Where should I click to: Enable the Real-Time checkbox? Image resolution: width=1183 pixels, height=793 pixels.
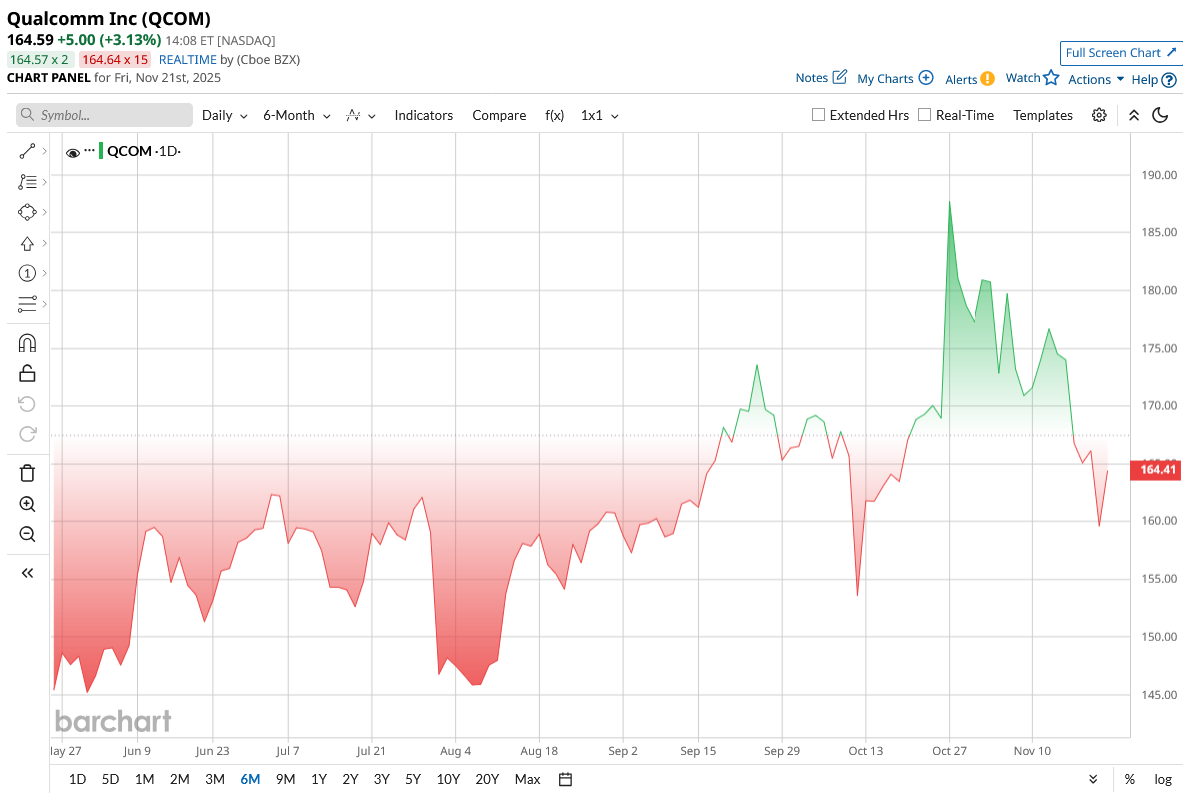(x=924, y=115)
